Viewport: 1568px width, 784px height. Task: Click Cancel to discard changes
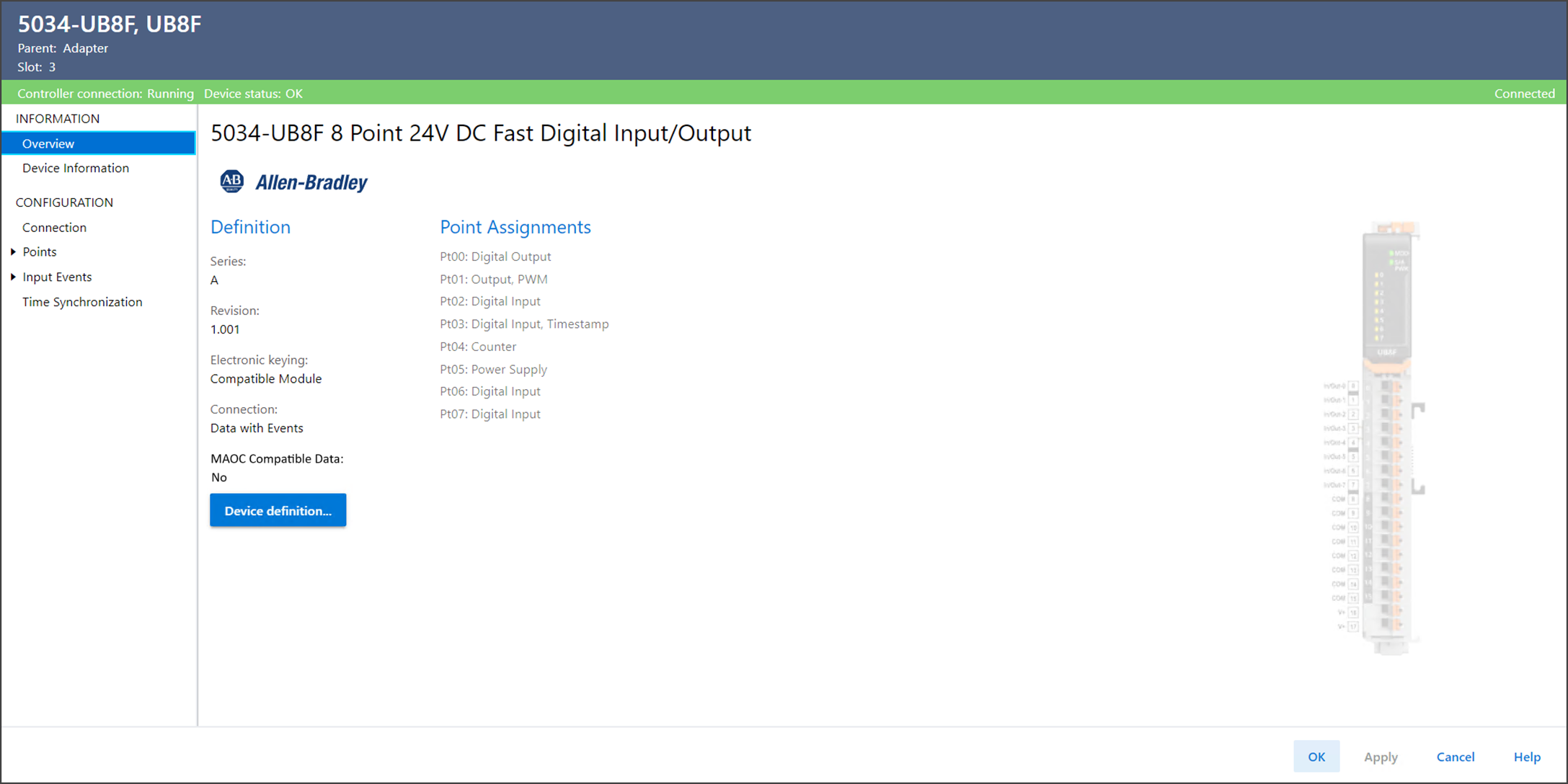(1455, 757)
